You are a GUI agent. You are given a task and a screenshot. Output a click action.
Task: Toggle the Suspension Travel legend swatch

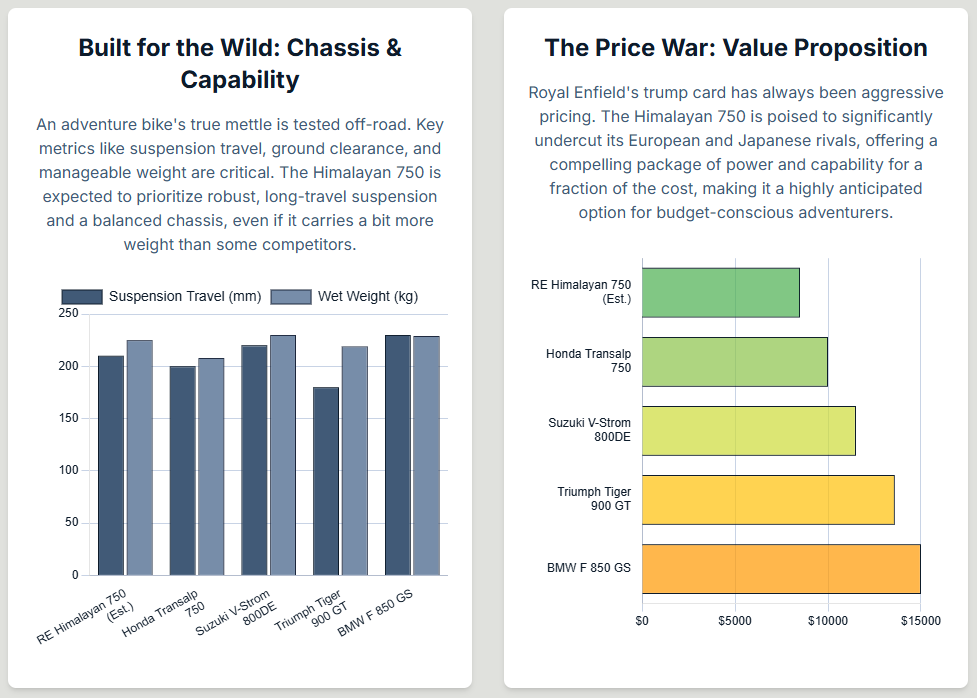coord(82,297)
